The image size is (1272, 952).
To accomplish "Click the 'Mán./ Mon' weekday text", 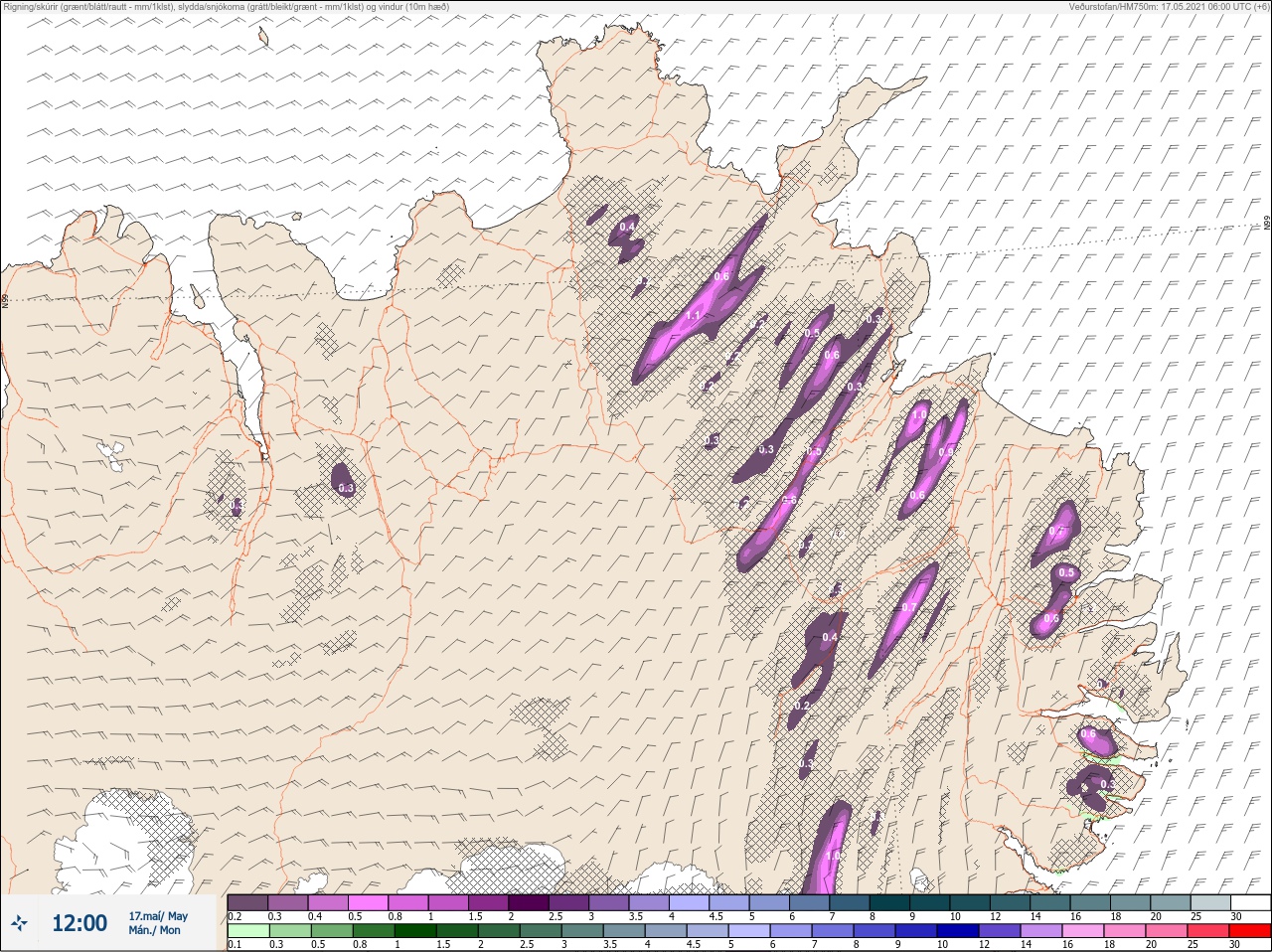I will click(x=155, y=931).
